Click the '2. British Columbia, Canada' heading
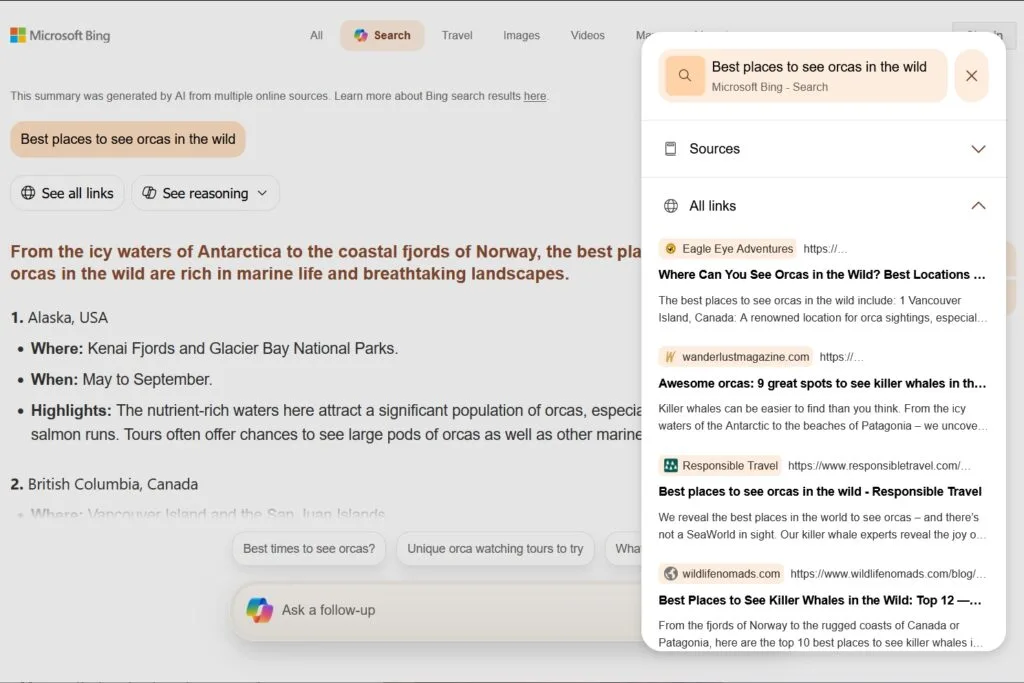 [104, 484]
